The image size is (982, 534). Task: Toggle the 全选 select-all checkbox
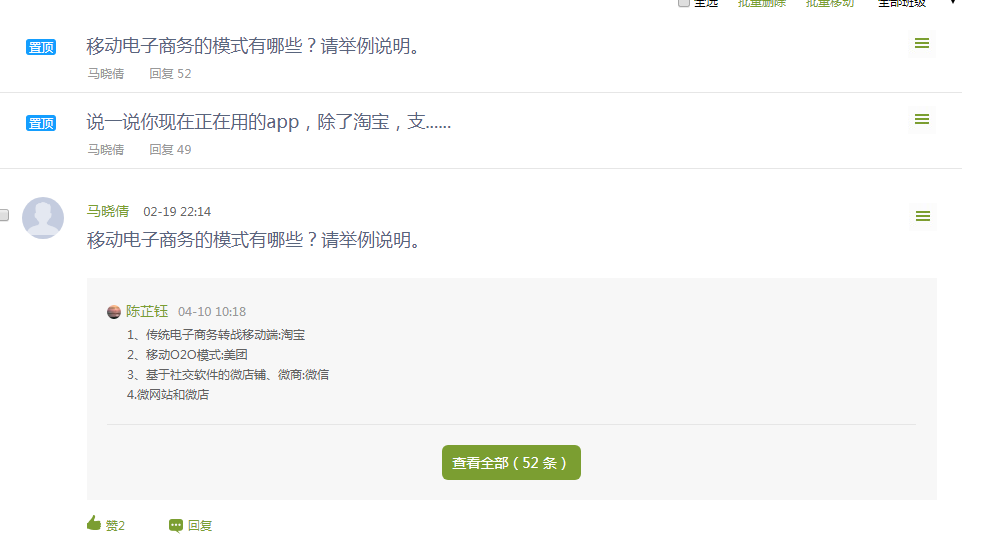point(684,3)
